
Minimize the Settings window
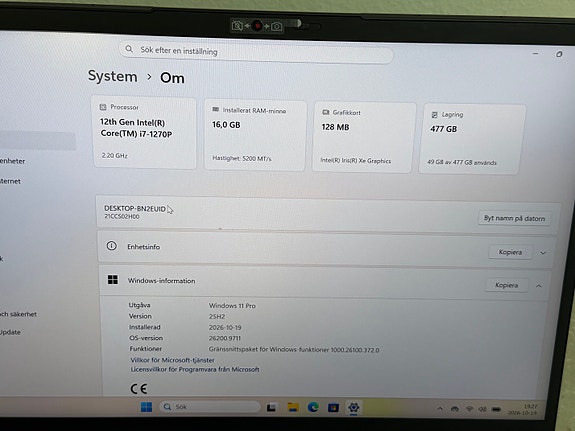(x=535, y=54)
